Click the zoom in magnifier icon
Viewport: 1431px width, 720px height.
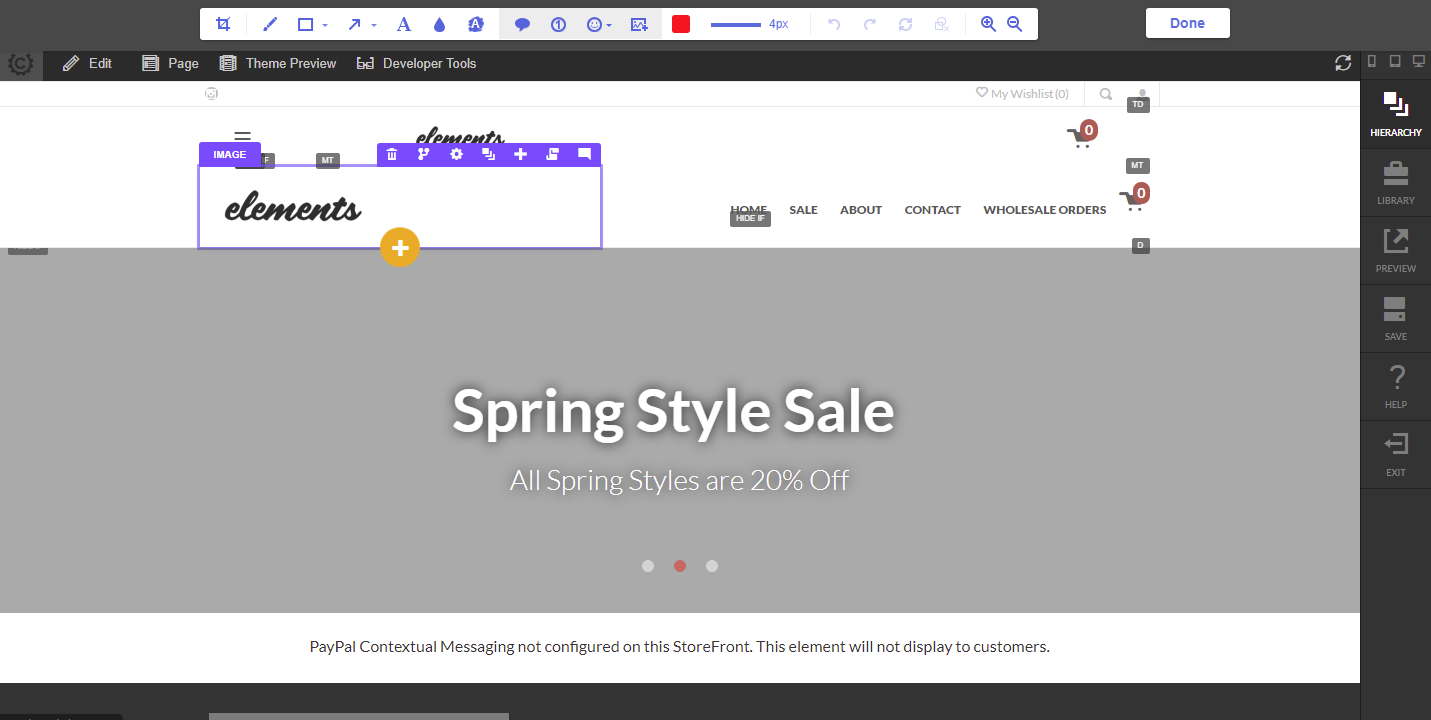coord(988,24)
